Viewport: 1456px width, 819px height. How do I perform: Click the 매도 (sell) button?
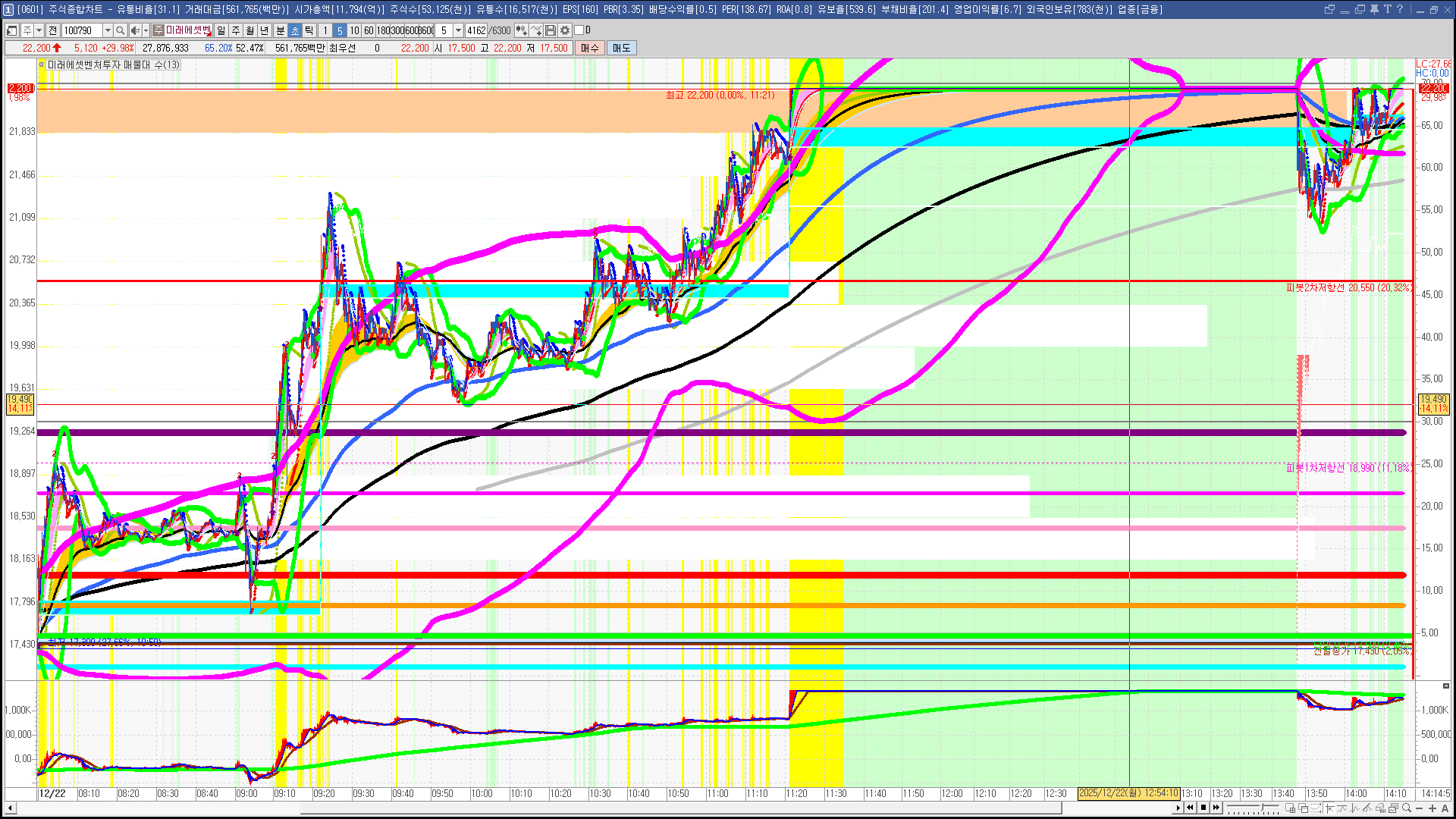point(622,48)
